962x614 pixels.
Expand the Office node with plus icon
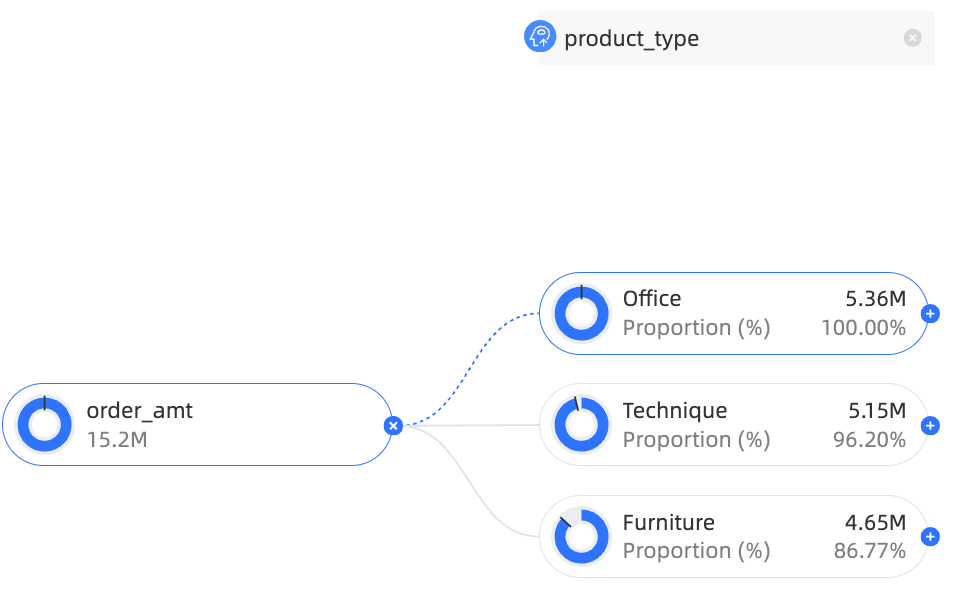click(930, 313)
